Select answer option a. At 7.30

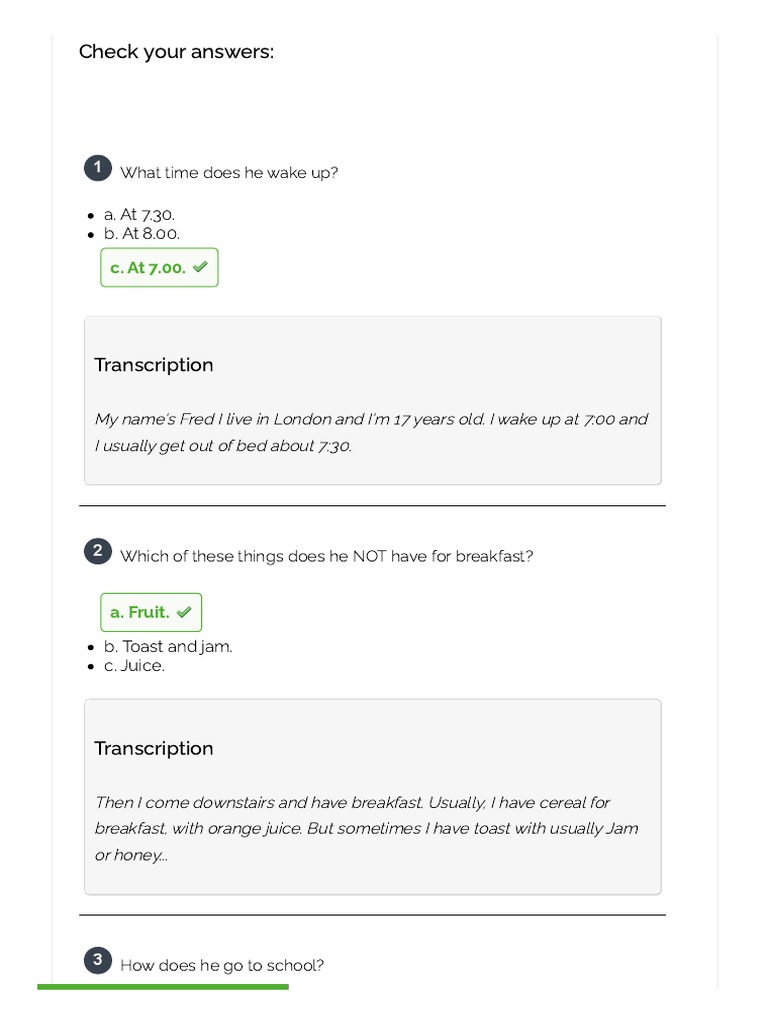(x=139, y=214)
